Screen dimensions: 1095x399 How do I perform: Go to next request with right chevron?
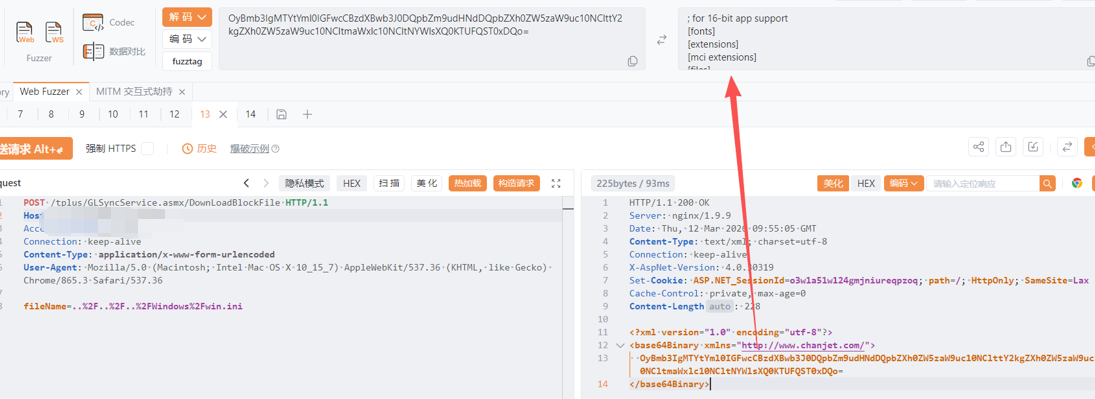point(266,183)
